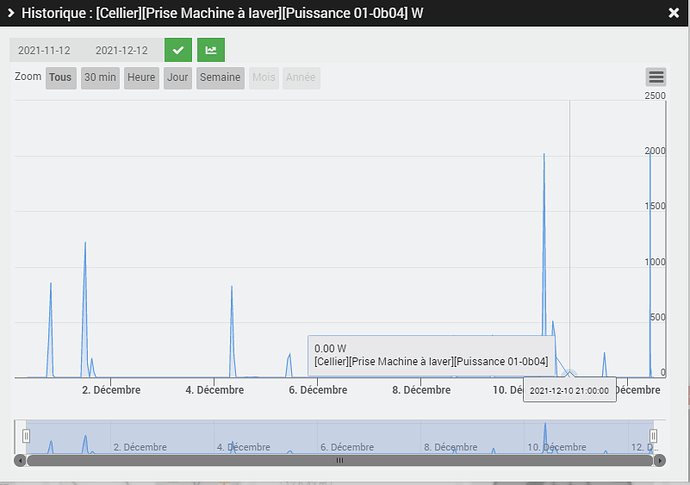
Task: Click the 8. Décembre axis label
Action: (422, 390)
